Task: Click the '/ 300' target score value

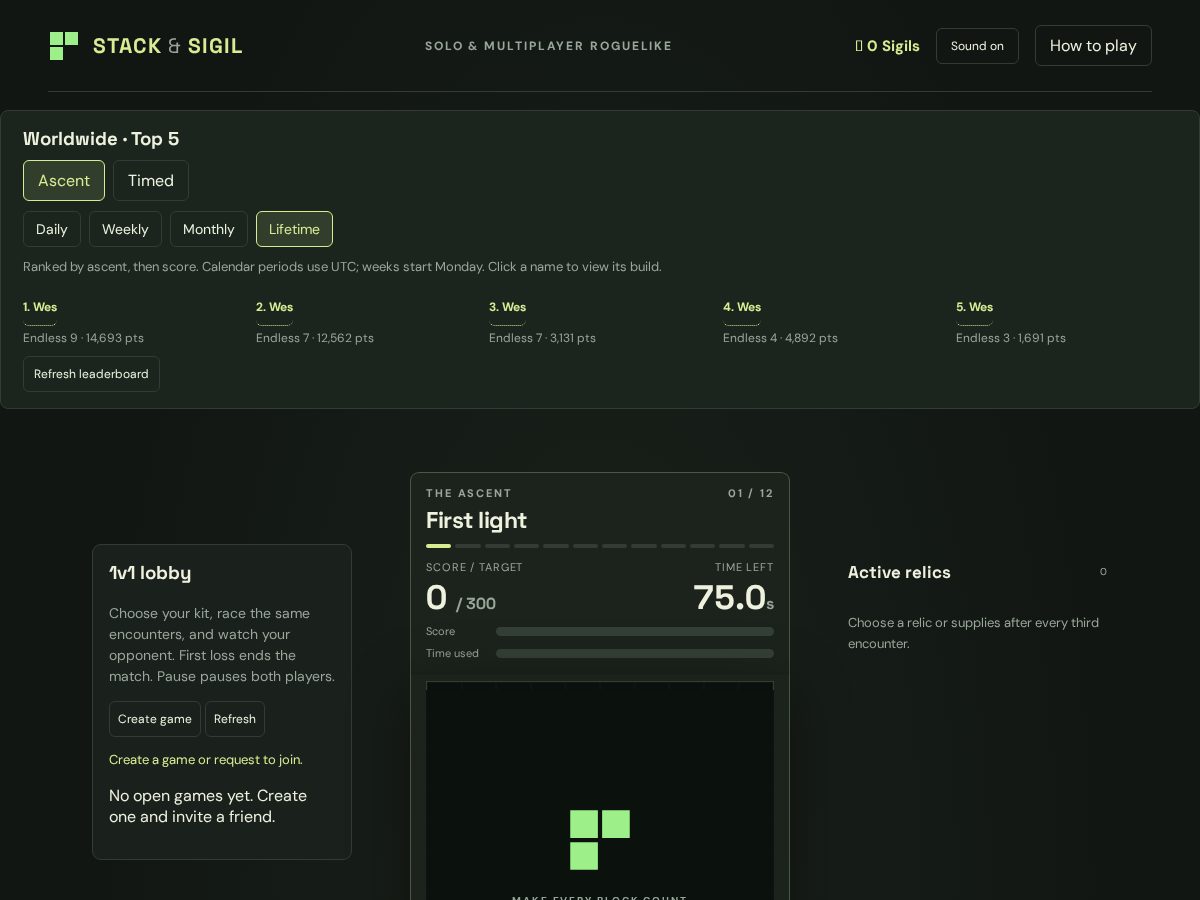Action: [476, 604]
